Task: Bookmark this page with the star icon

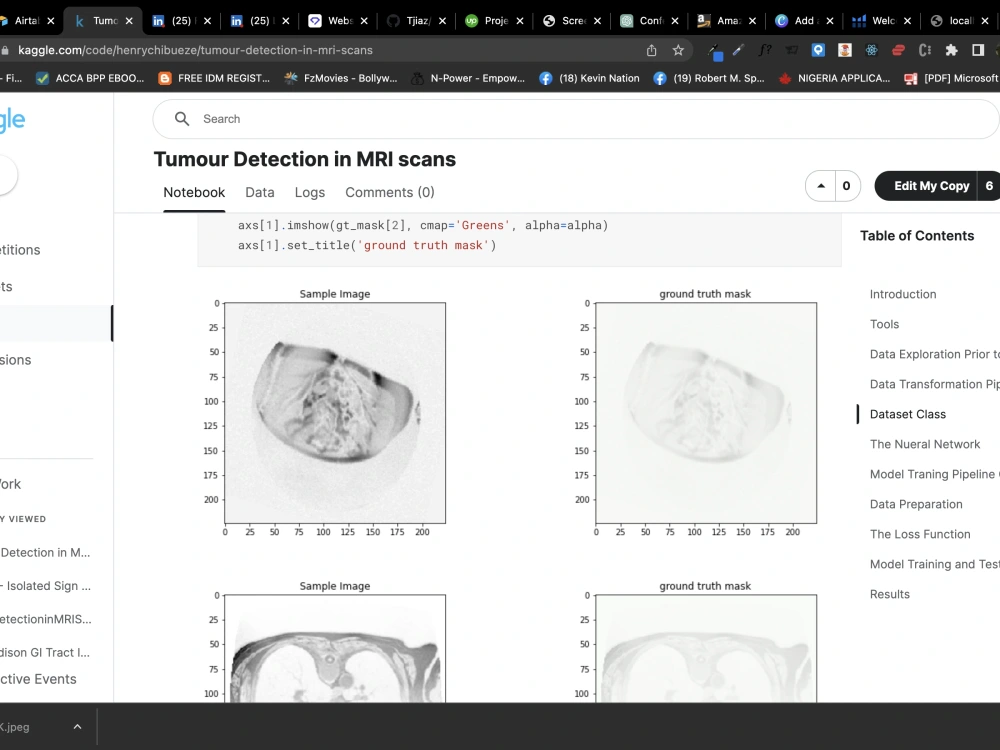Action: pos(678,50)
